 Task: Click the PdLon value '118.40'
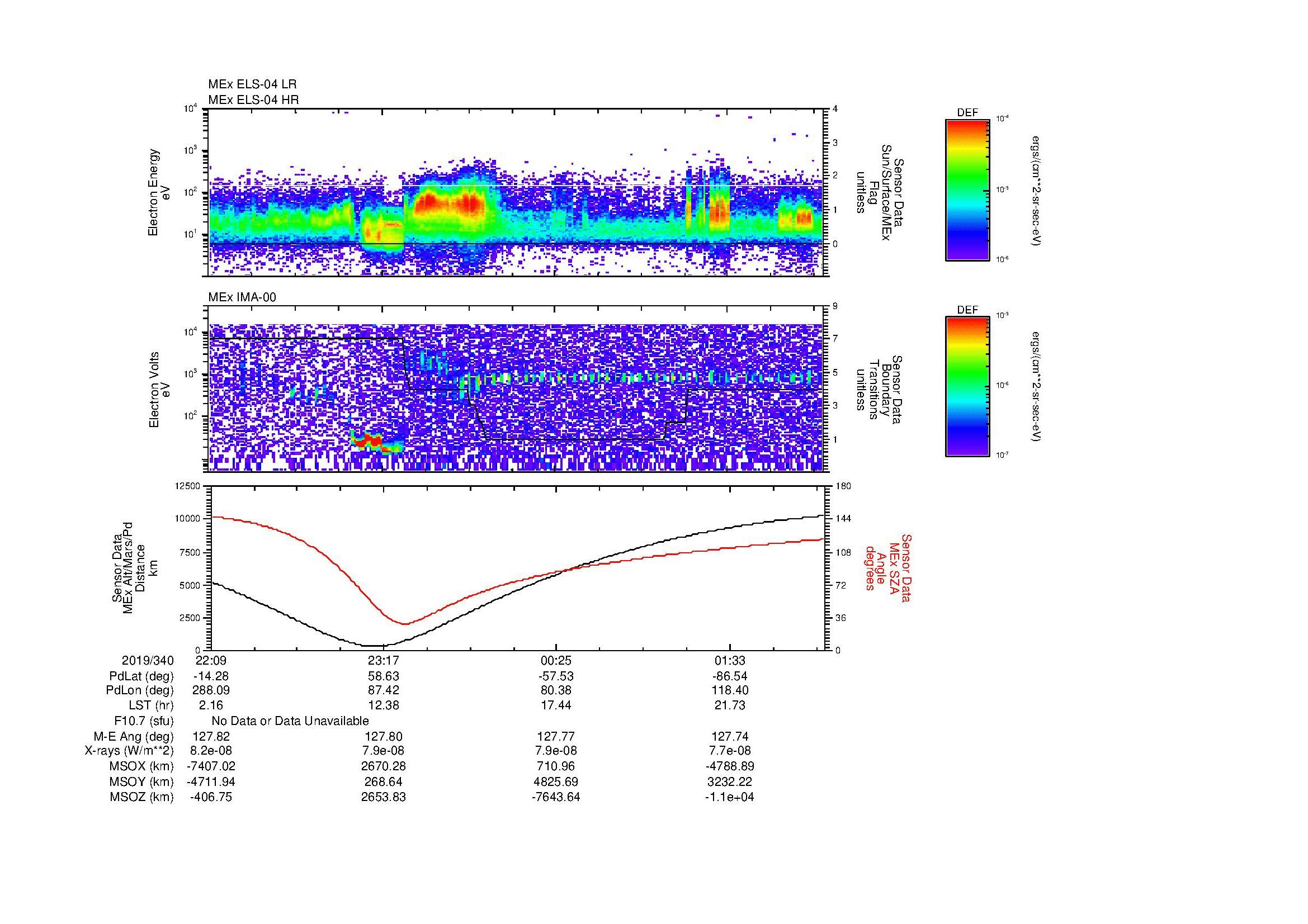click(x=730, y=690)
